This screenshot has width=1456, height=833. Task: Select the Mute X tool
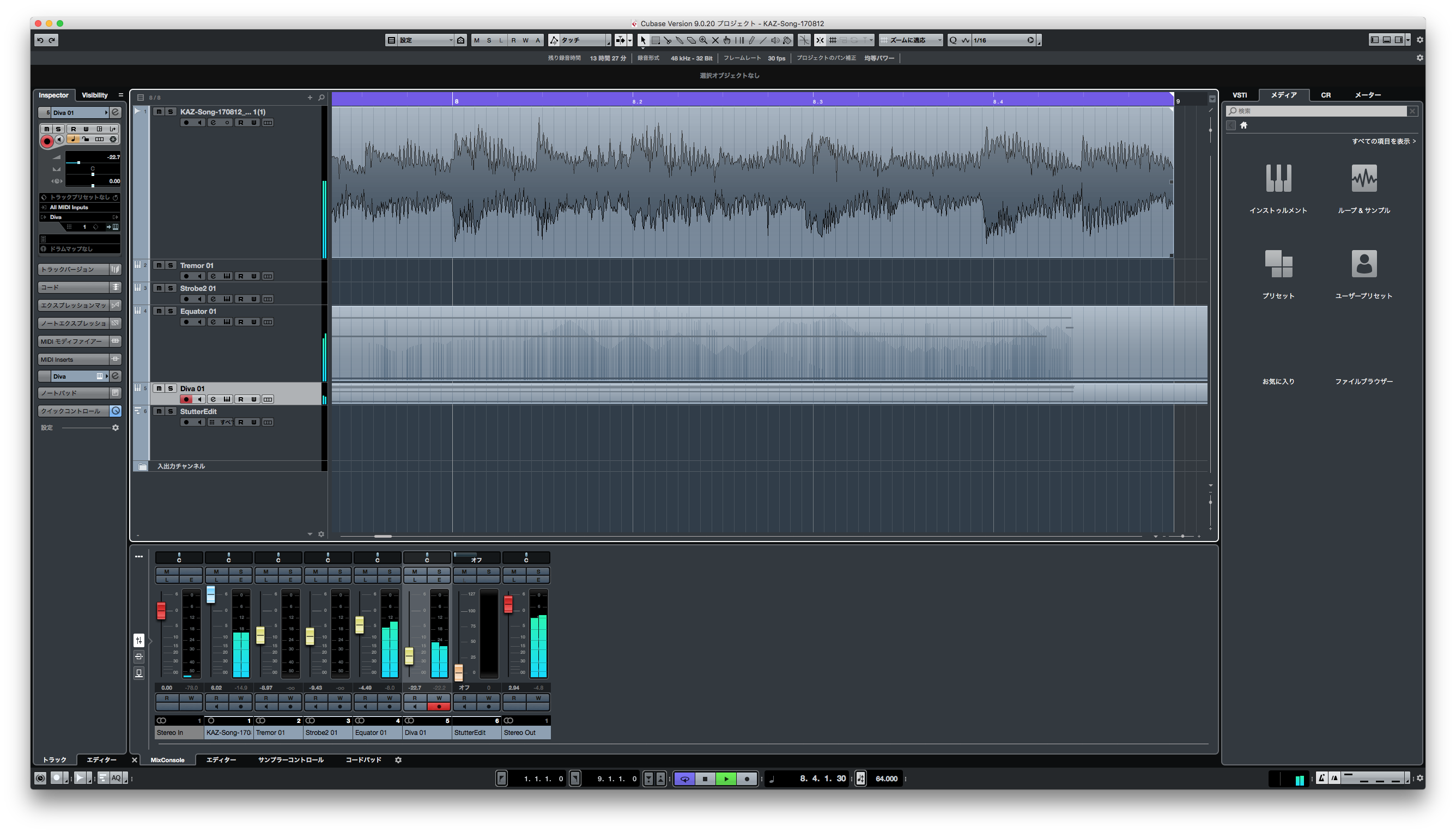(x=715, y=40)
